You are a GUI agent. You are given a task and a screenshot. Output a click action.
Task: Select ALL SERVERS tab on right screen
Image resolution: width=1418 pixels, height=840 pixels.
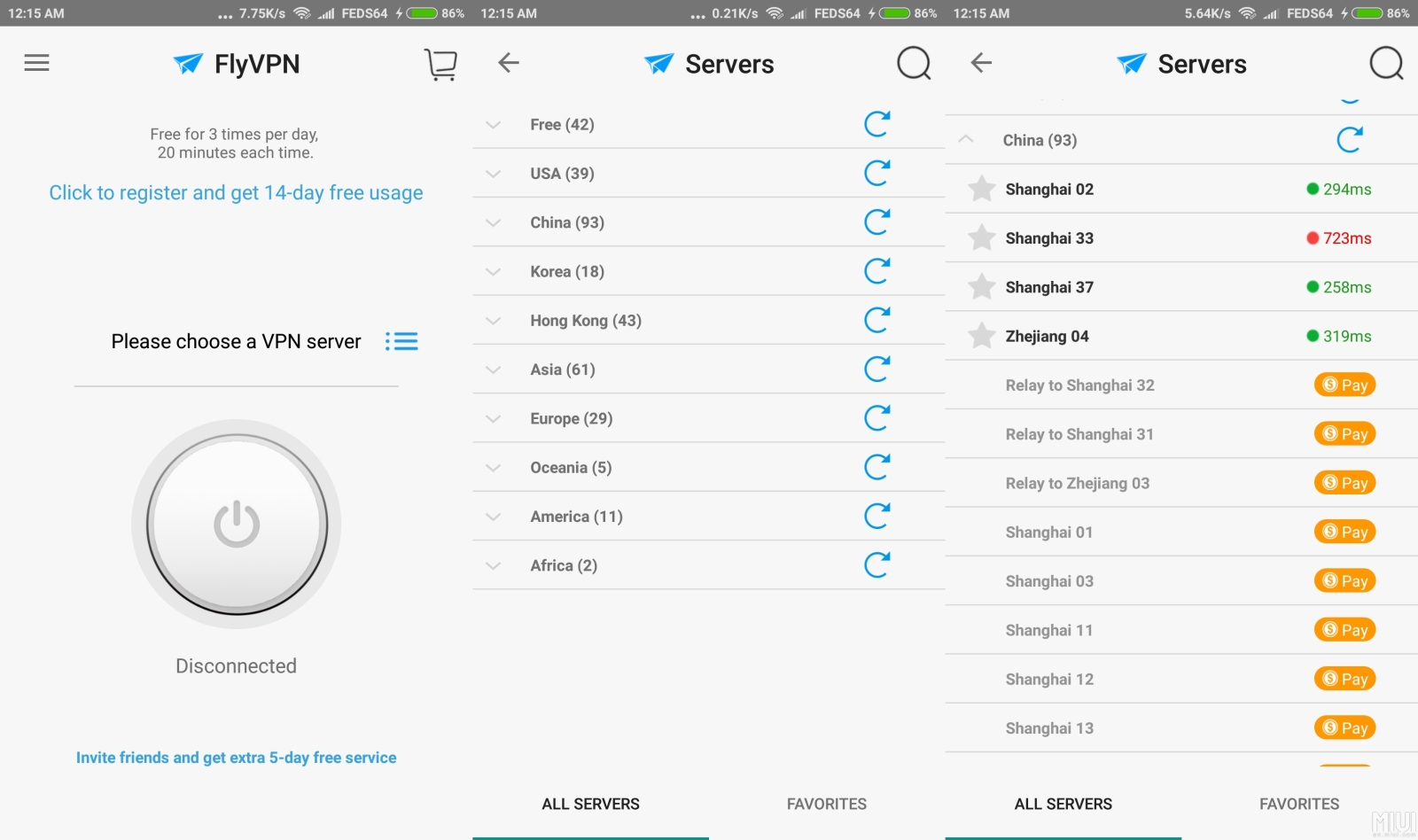[x=1063, y=804]
